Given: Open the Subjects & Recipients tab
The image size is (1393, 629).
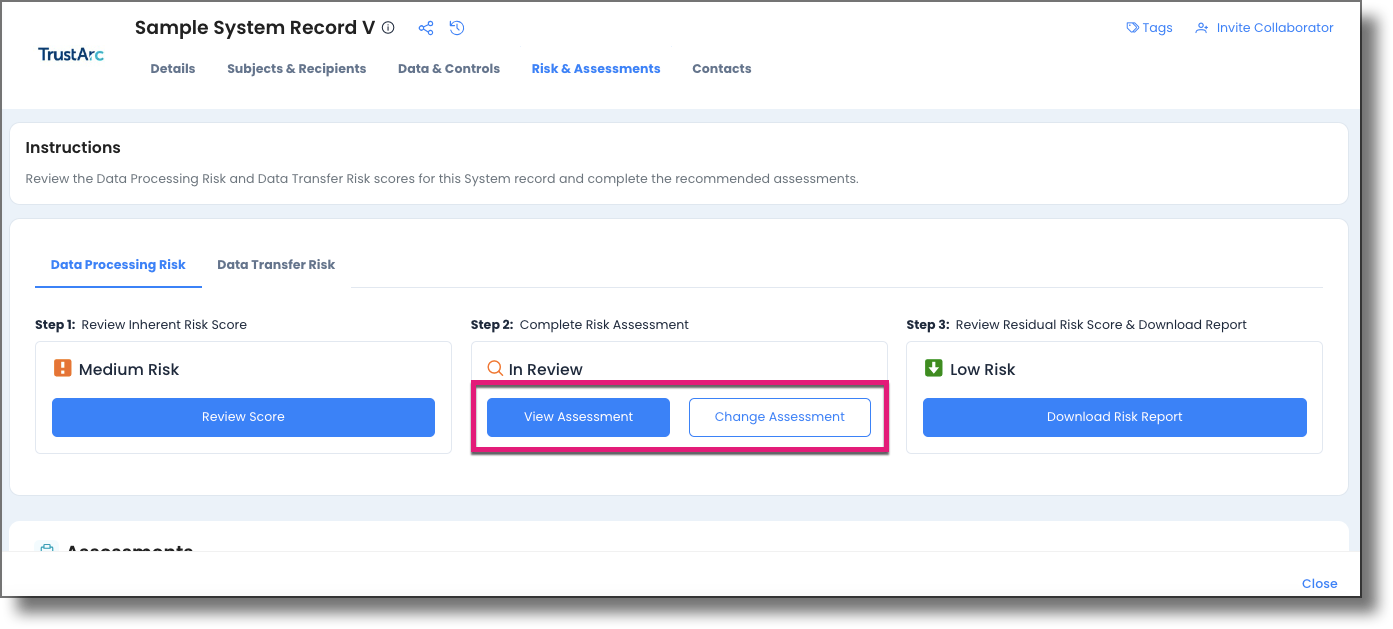Looking at the screenshot, I should coord(296,68).
